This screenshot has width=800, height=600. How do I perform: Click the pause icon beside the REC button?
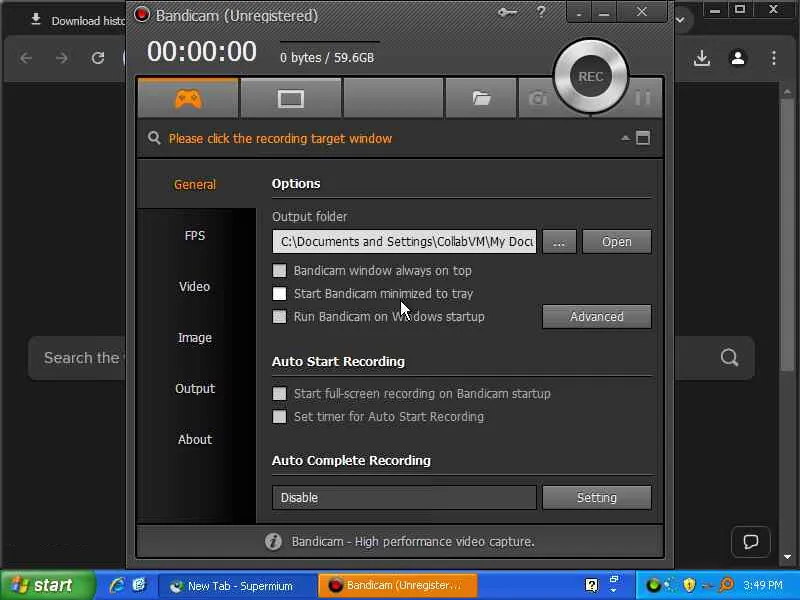click(x=643, y=98)
